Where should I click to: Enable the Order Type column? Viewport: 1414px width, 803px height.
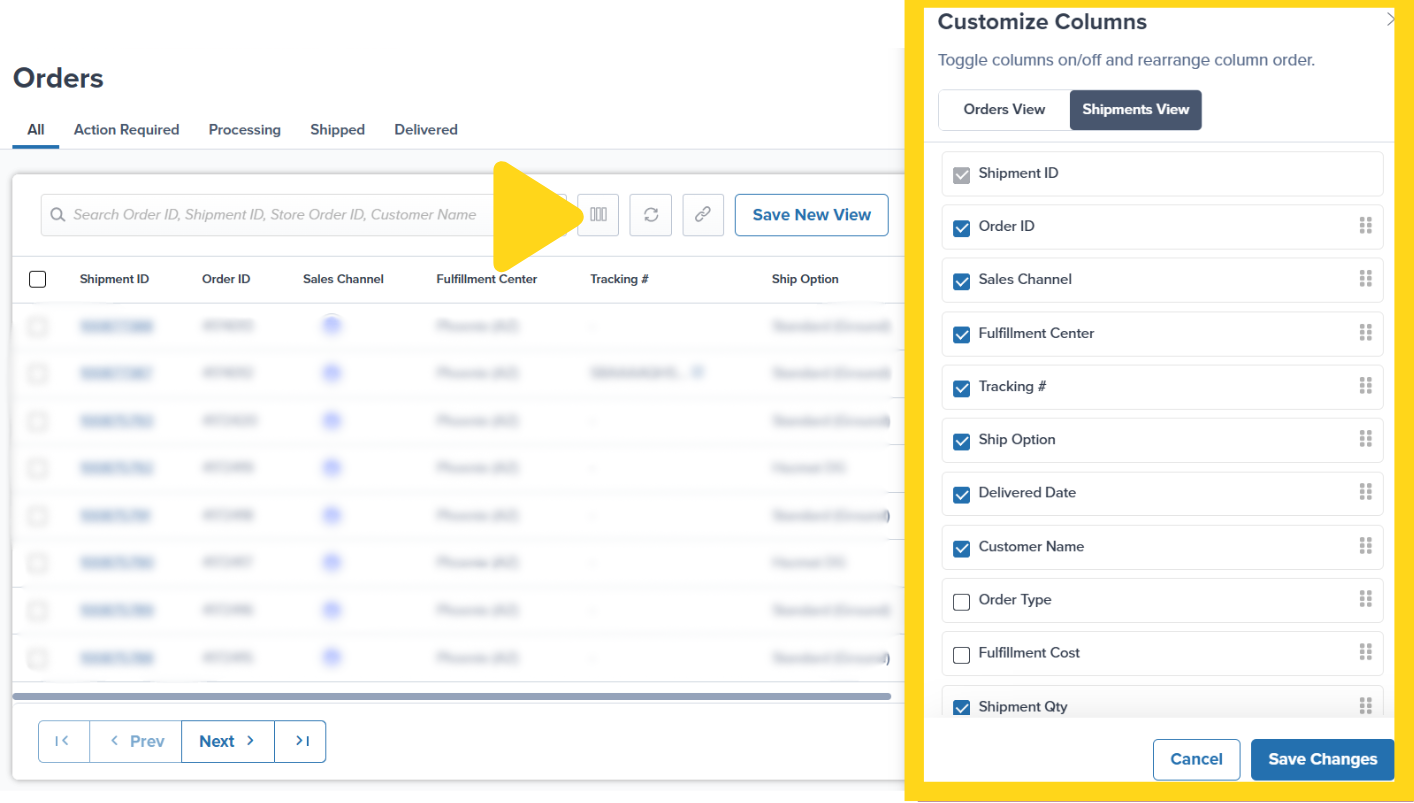coord(961,601)
